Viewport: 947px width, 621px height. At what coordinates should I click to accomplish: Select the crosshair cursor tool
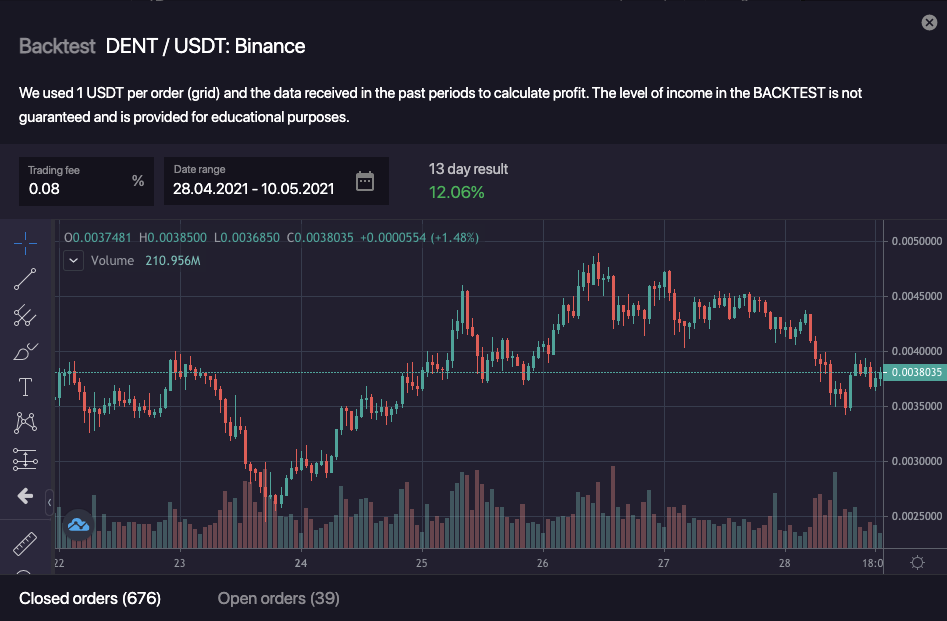tap(25, 242)
